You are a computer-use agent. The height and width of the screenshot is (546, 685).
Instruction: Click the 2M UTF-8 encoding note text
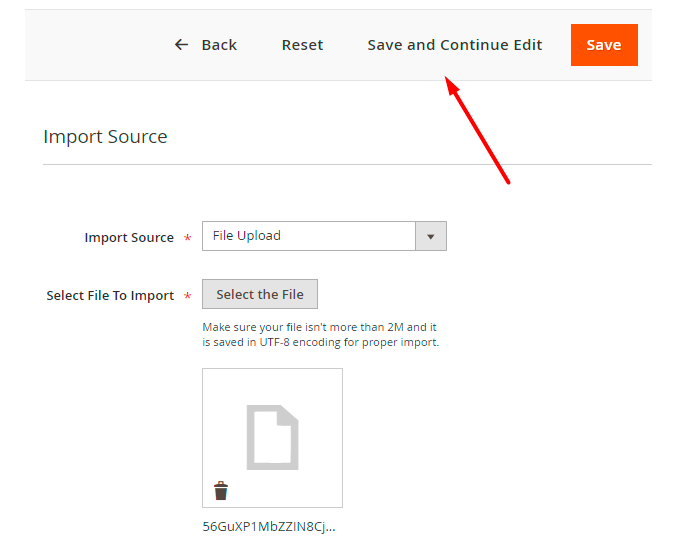coord(320,335)
